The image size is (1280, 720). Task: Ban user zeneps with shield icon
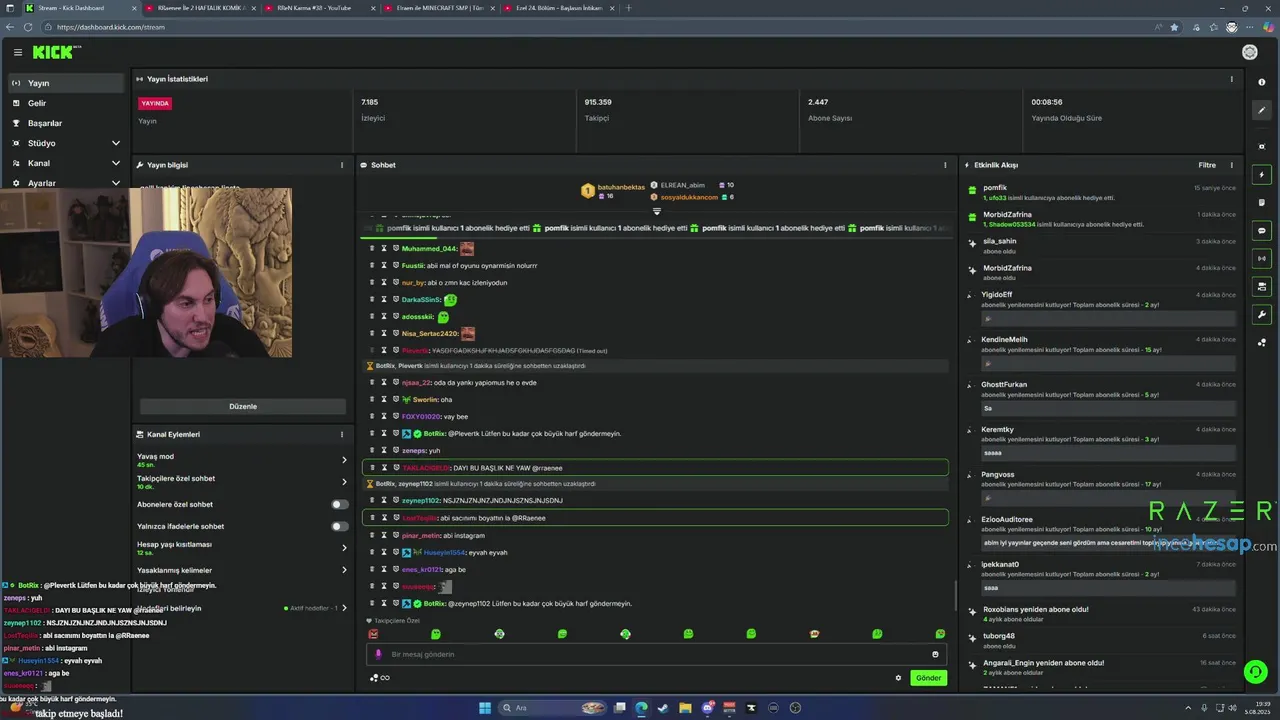[x=396, y=451]
